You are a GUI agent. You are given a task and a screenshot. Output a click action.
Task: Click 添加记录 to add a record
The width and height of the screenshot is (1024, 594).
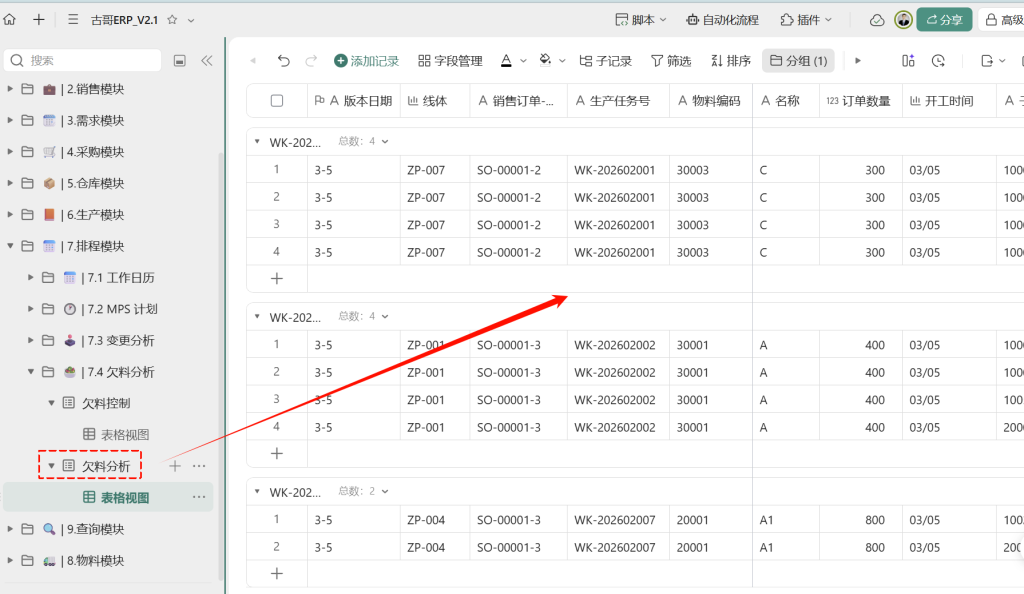click(x=366, y=61)
